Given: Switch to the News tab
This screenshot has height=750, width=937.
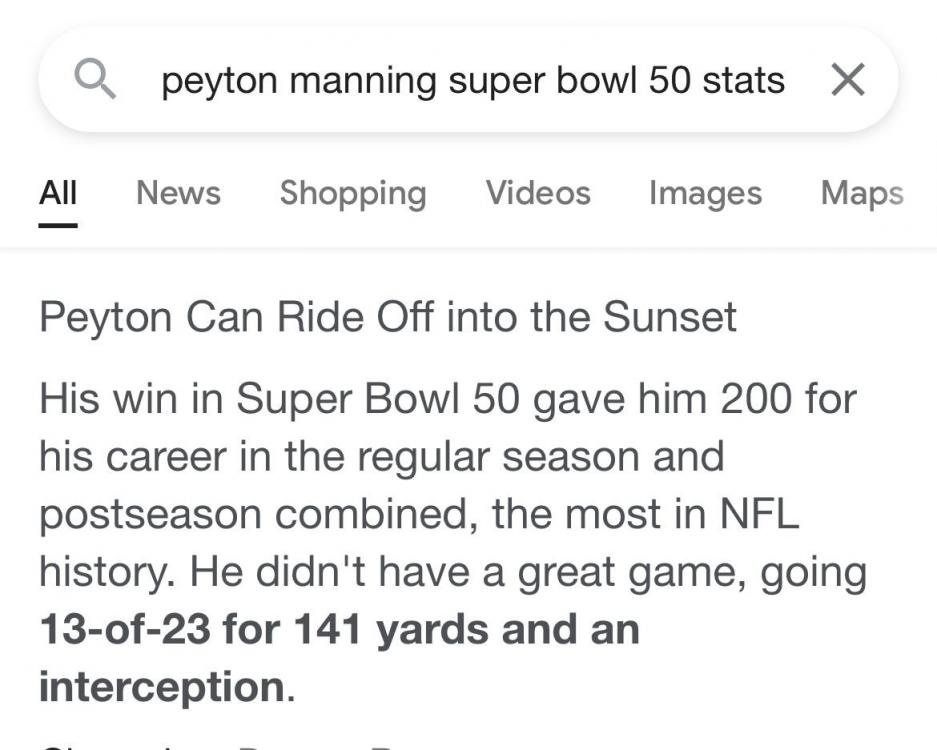Looking at the screenshot, I should [x=178, y=192].
